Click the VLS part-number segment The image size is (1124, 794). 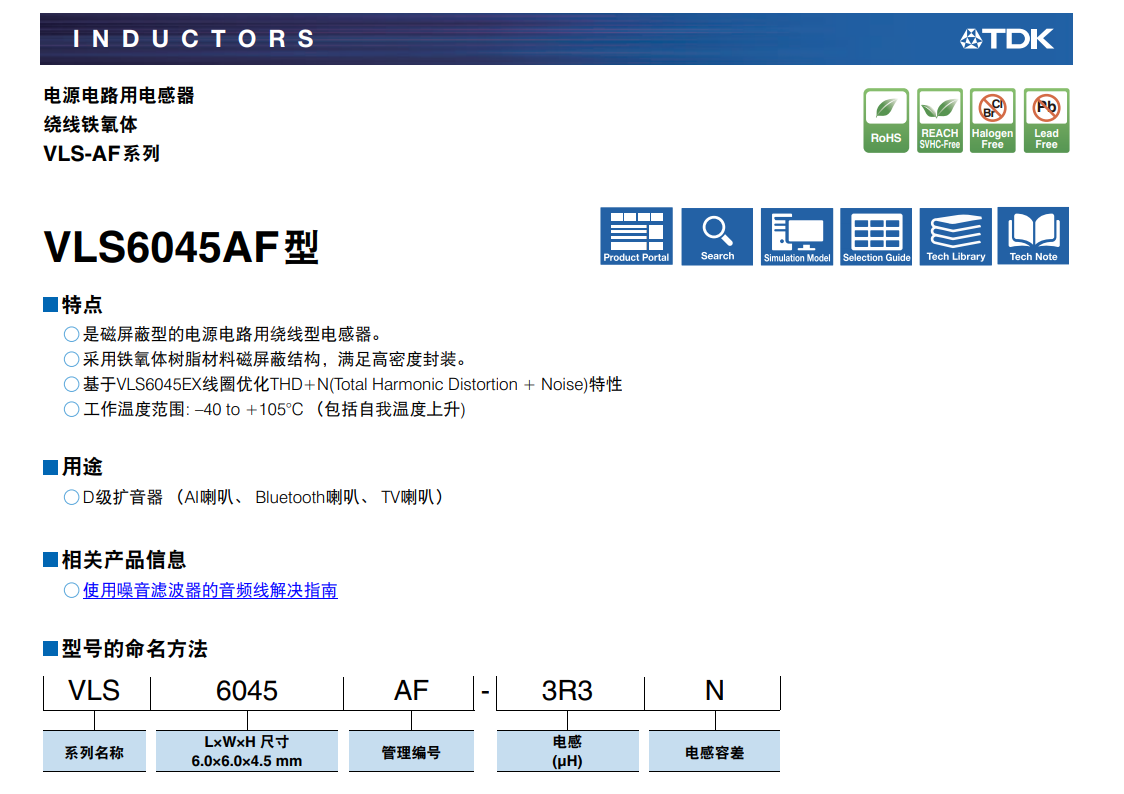tap(94, 691)
